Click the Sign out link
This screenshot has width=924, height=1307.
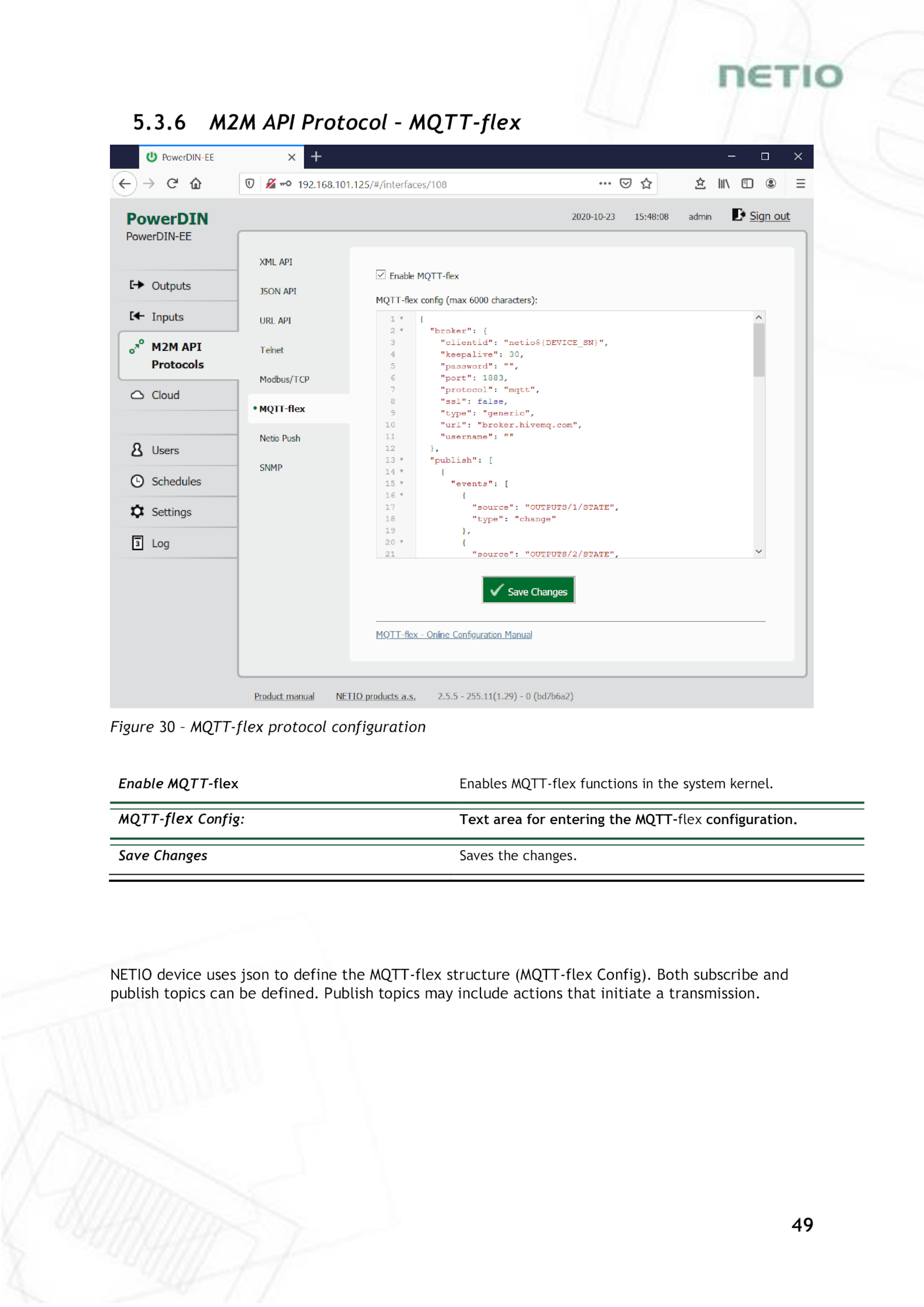(x=769, y=216)
